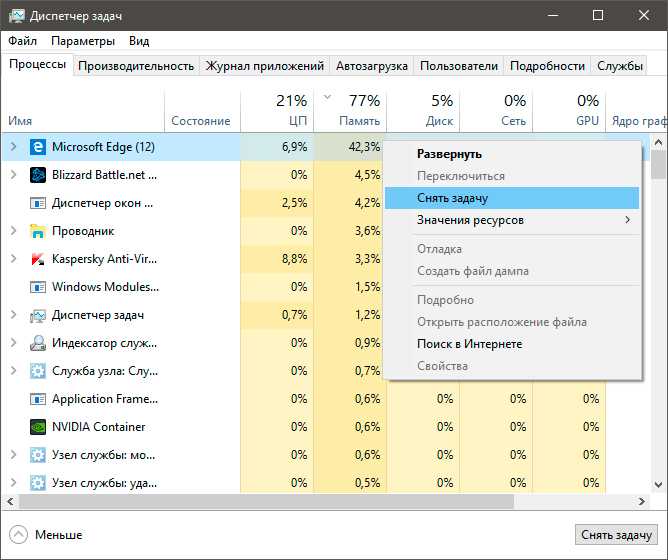Viewport: 668px width, 560px height.
Task: Click the NVIDIA Container icon
Action: click(x=38, y=427)
